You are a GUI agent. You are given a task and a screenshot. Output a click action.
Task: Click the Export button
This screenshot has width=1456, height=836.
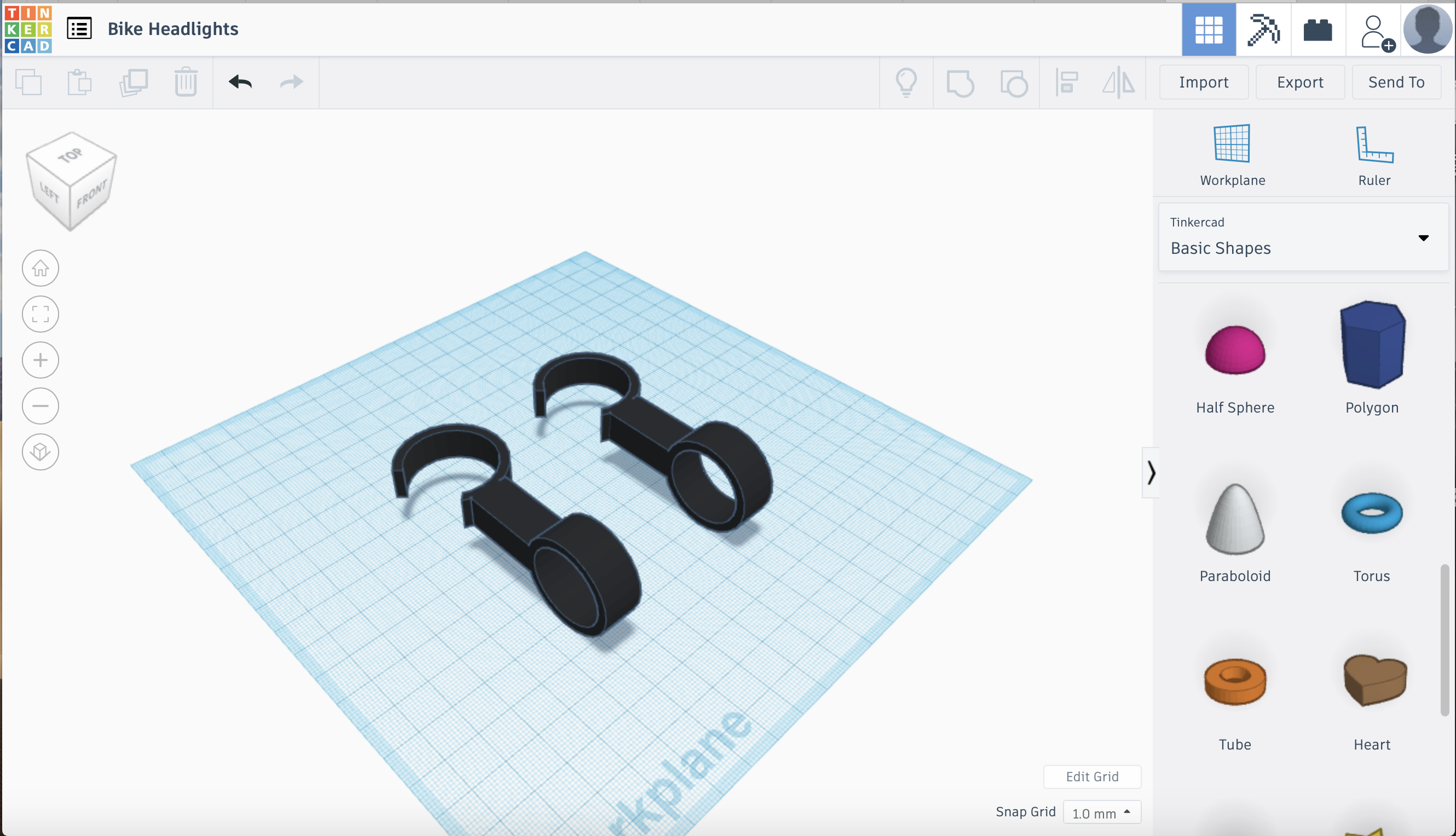click(x=1300, y=82)
